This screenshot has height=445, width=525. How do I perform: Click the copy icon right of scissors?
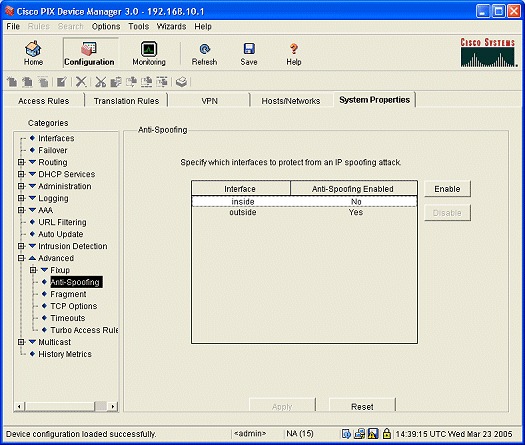pos(116,82)
